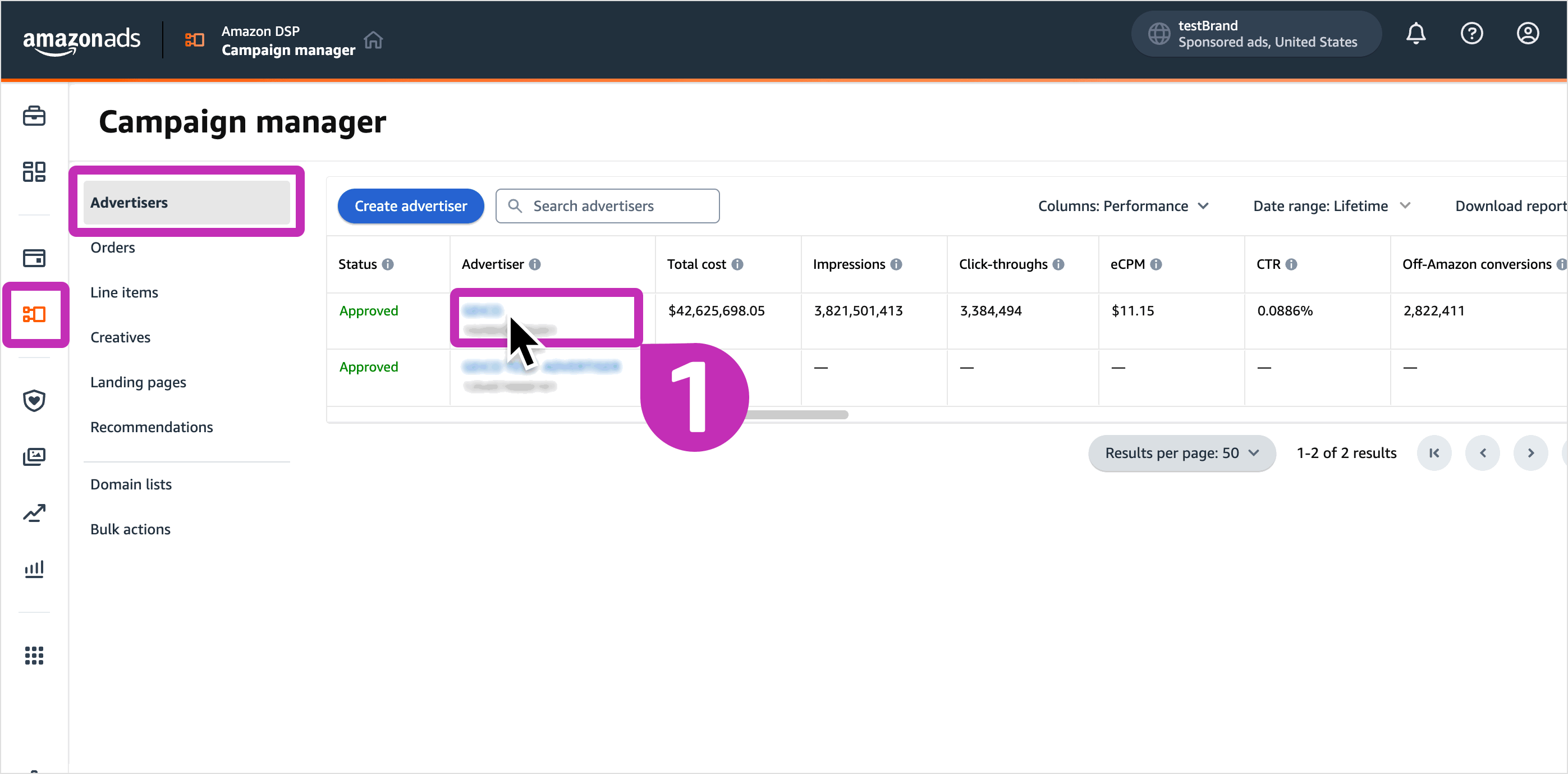Open Line items menu entry
Viewport: 1568px width, 774px height.
(x=124, y=292)
